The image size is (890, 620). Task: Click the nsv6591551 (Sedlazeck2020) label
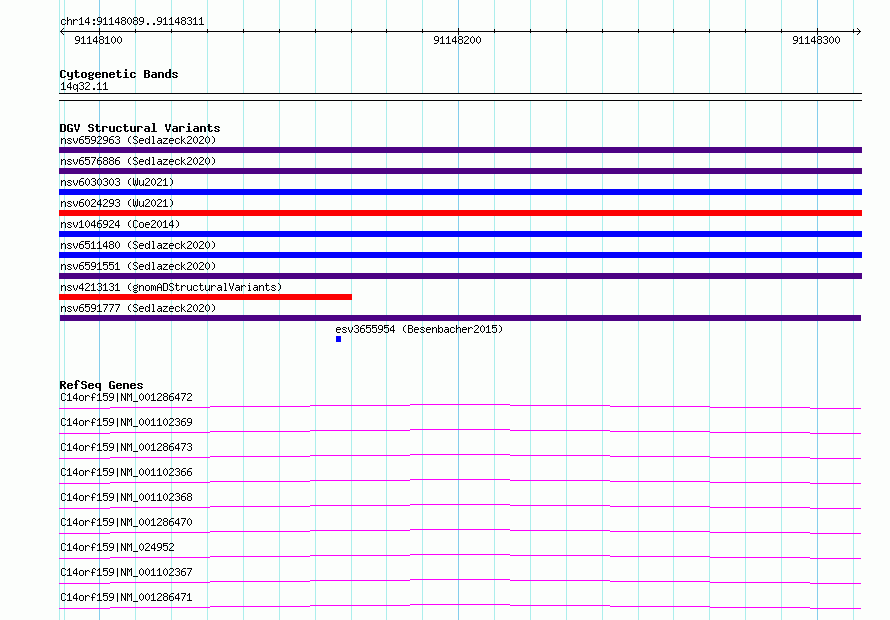pos(138,266)
